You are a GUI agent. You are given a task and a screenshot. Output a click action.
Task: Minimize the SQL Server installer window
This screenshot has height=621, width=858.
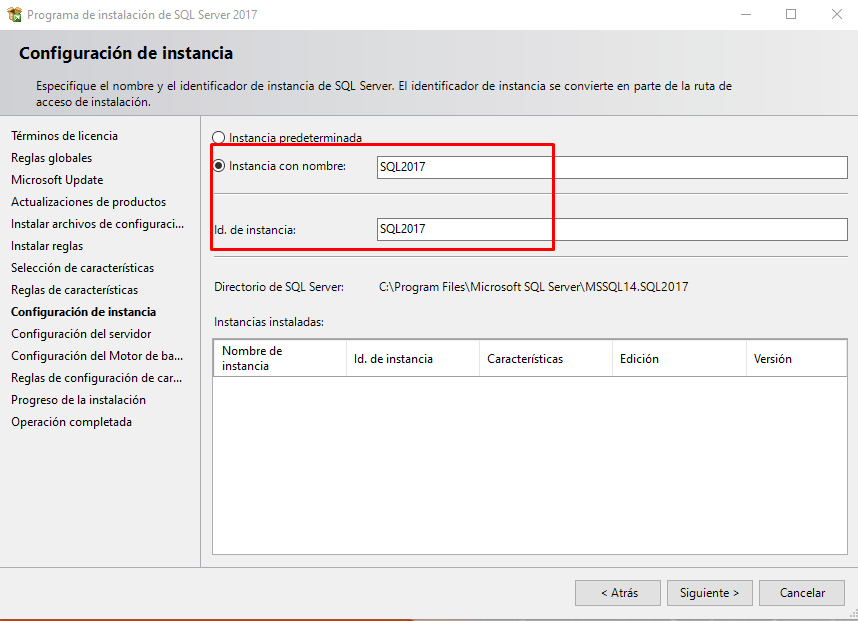[x=745, y=15]
